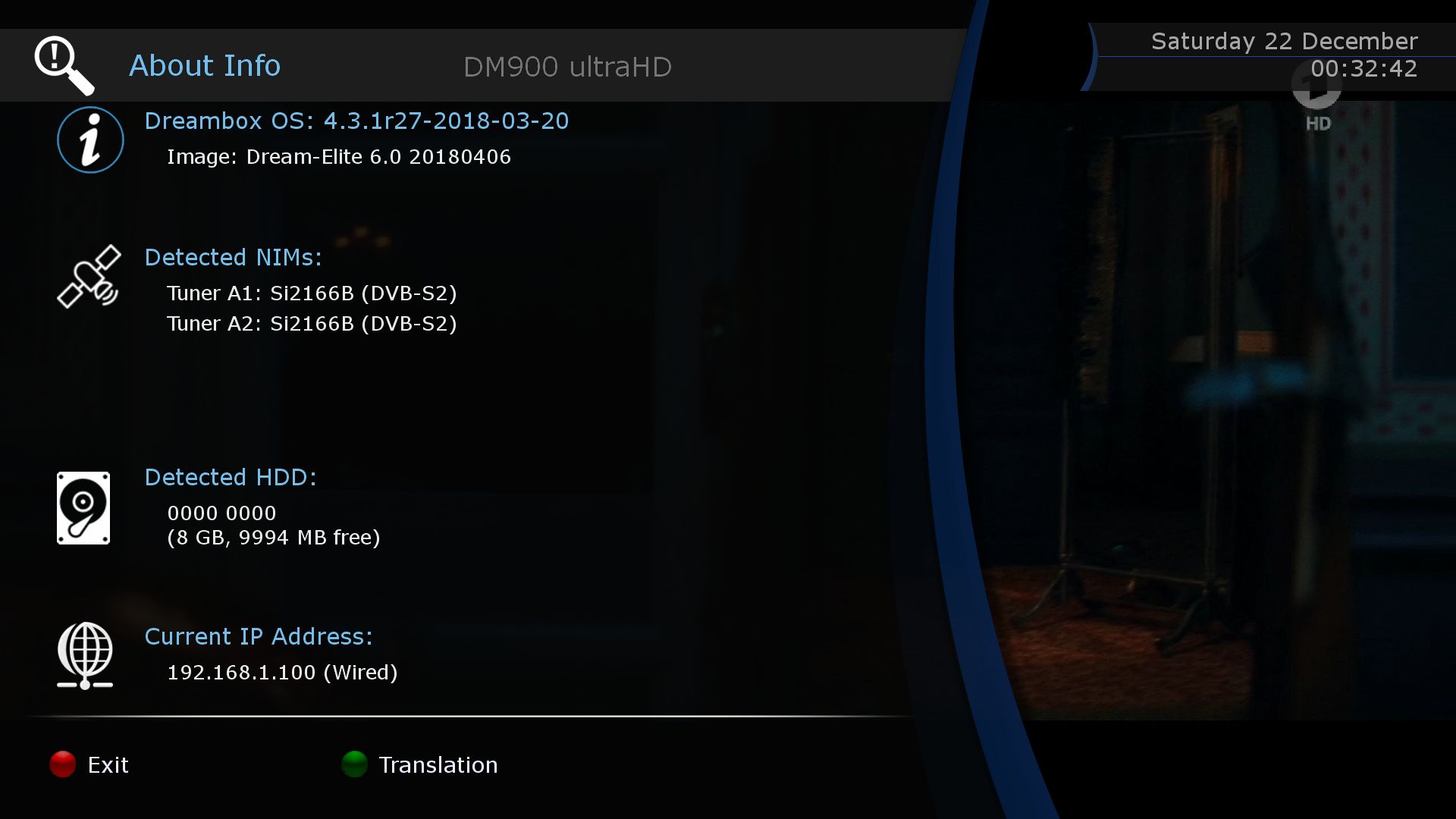Toggle wired network connection status
The height and width of the screenshot is (819, 1456).
pos(281,672)
